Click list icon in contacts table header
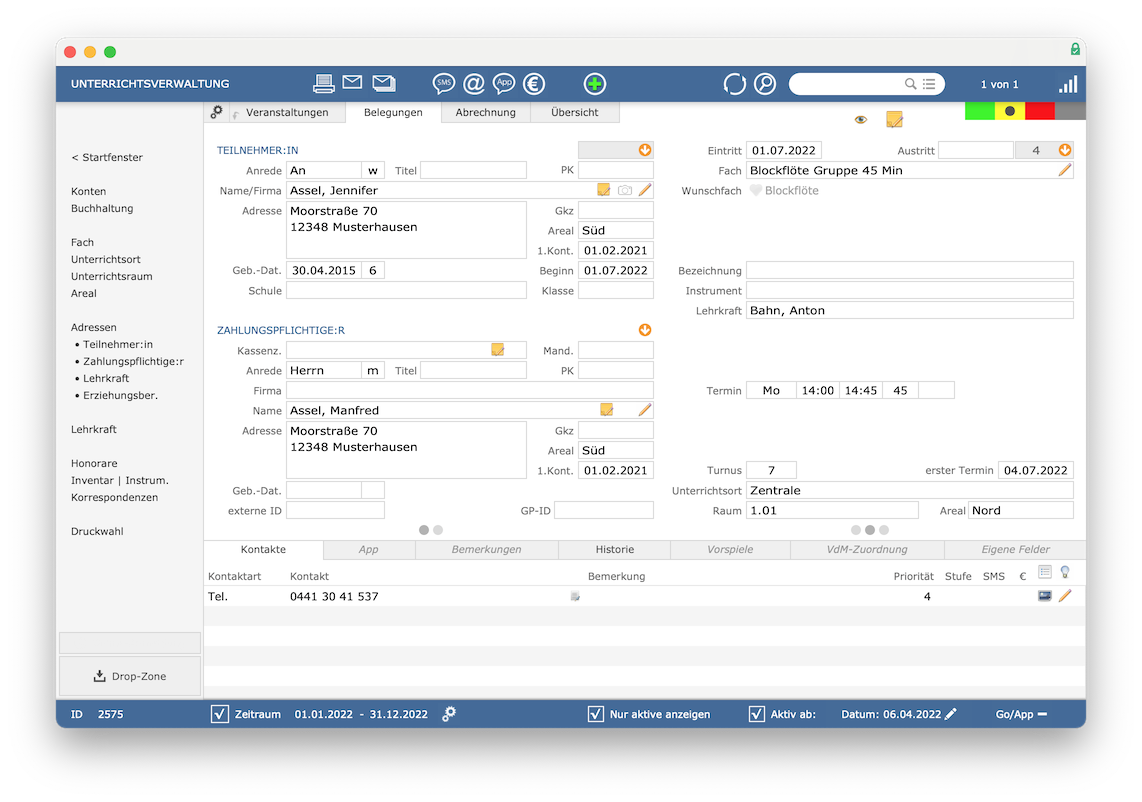The image size is (1142, 802). point(1045,573)
